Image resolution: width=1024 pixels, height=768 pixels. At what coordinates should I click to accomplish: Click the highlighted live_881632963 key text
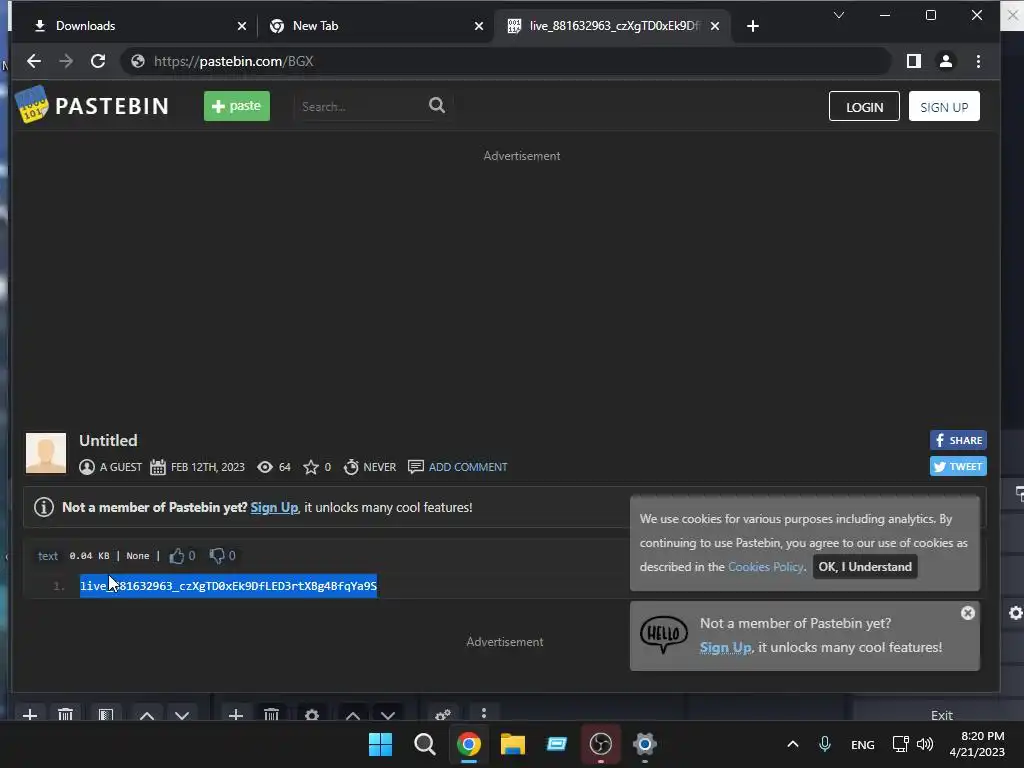(229, 586)
